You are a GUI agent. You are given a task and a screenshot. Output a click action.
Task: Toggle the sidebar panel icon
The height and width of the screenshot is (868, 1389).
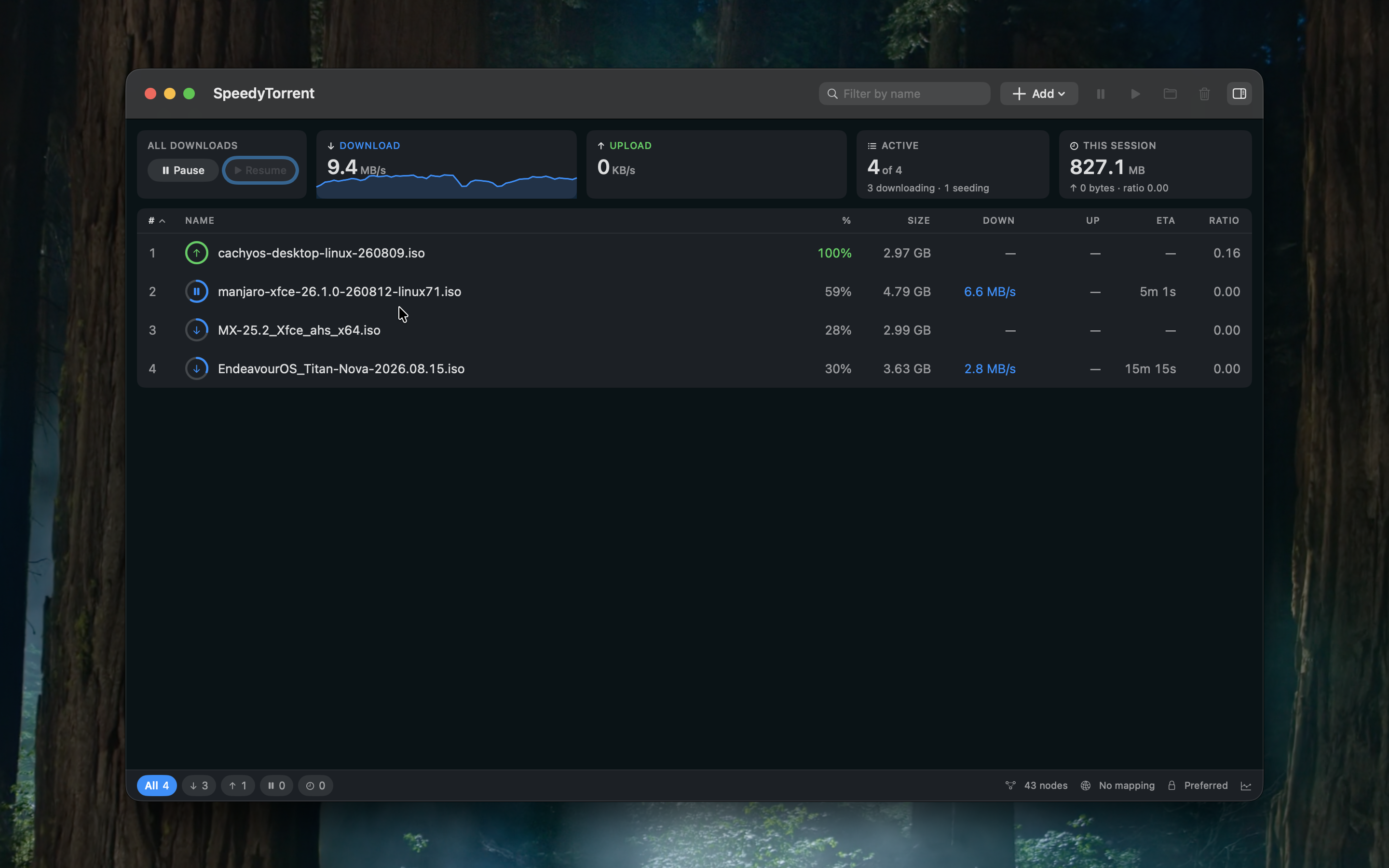tap(1239, 94)
